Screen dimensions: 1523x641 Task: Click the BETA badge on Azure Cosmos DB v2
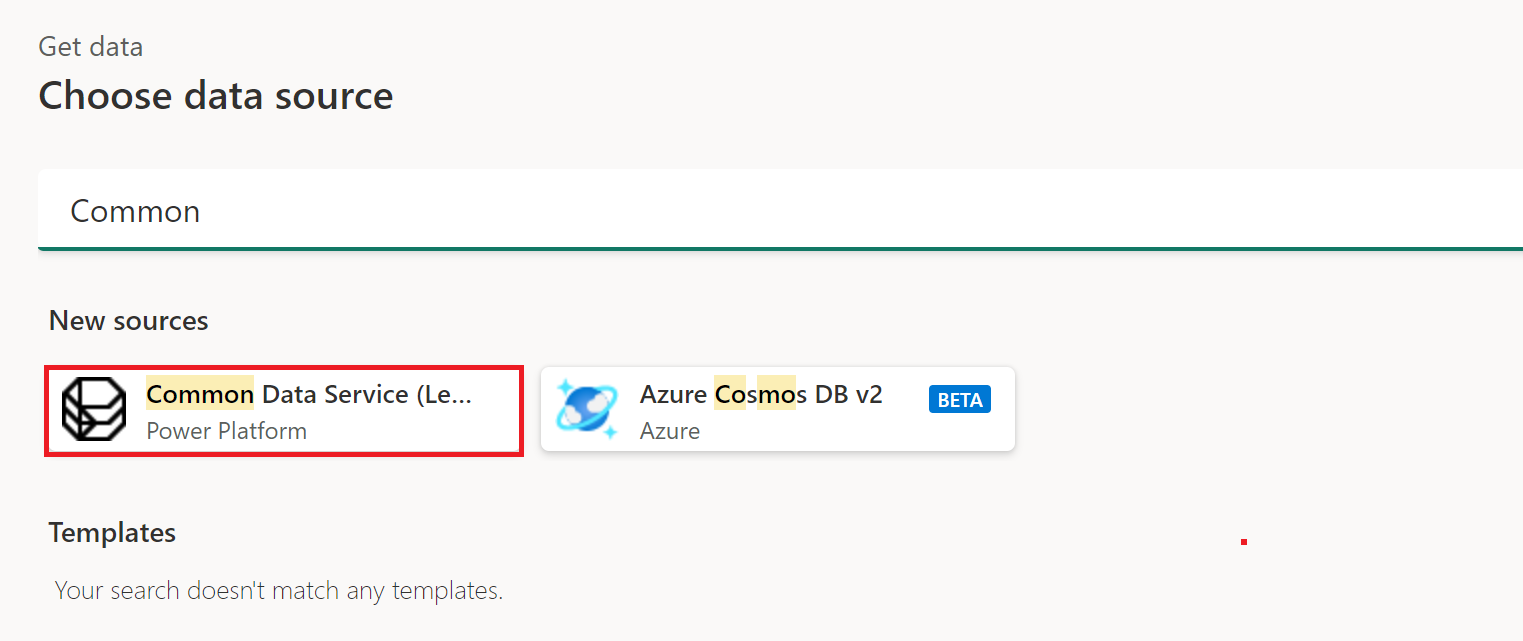point(959,399)
